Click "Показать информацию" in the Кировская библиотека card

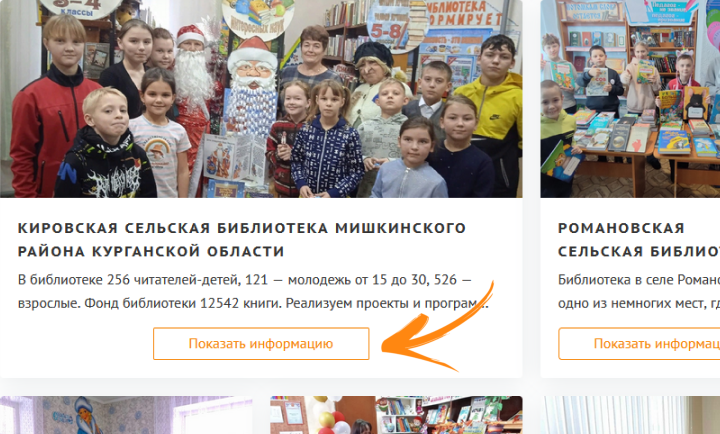pos(261,344)
